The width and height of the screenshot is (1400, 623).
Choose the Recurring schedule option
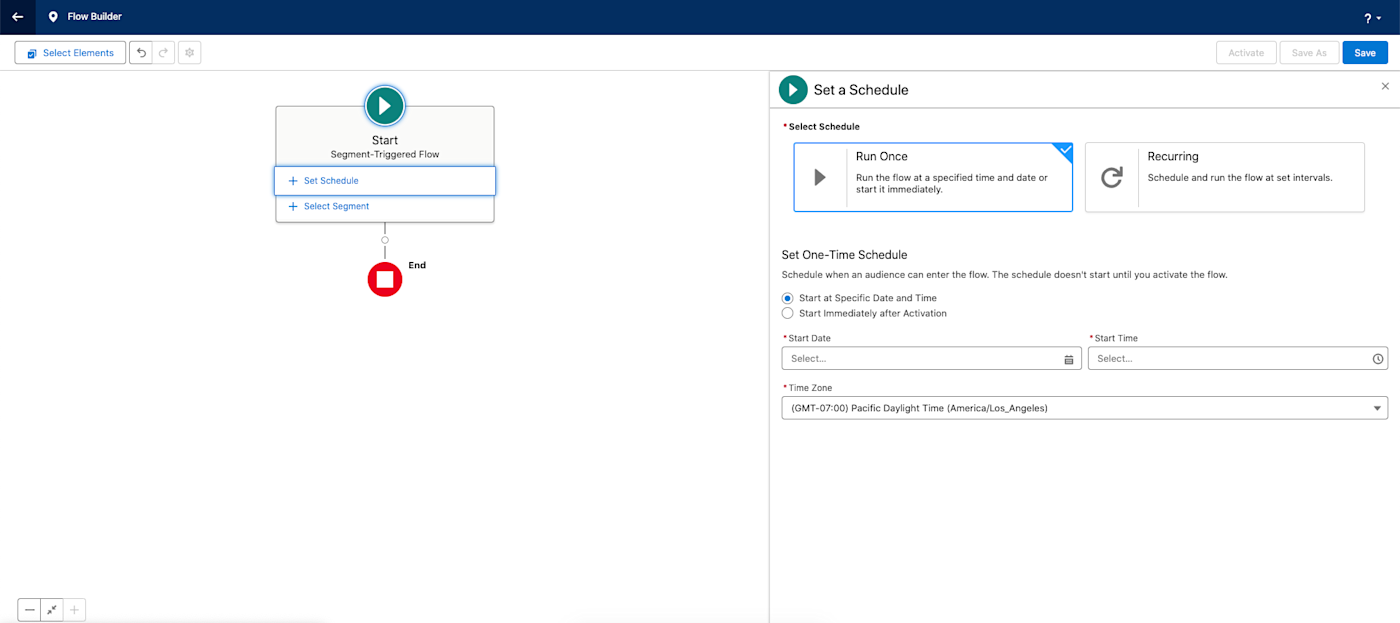(1225, 177)
